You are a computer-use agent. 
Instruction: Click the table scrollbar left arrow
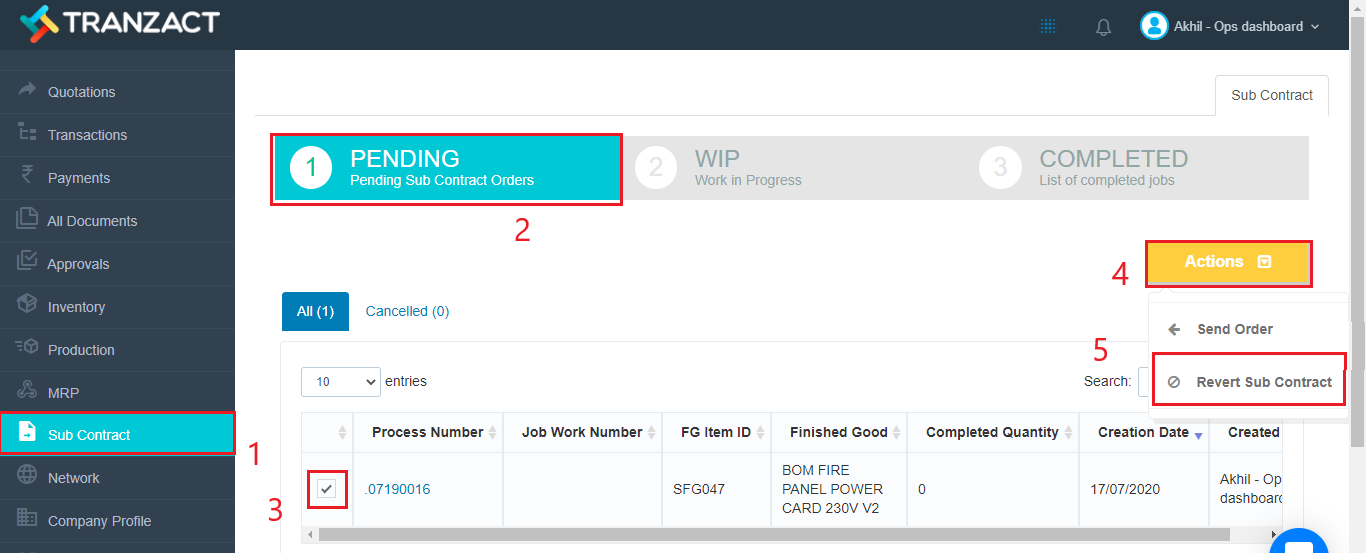(310, 535)
